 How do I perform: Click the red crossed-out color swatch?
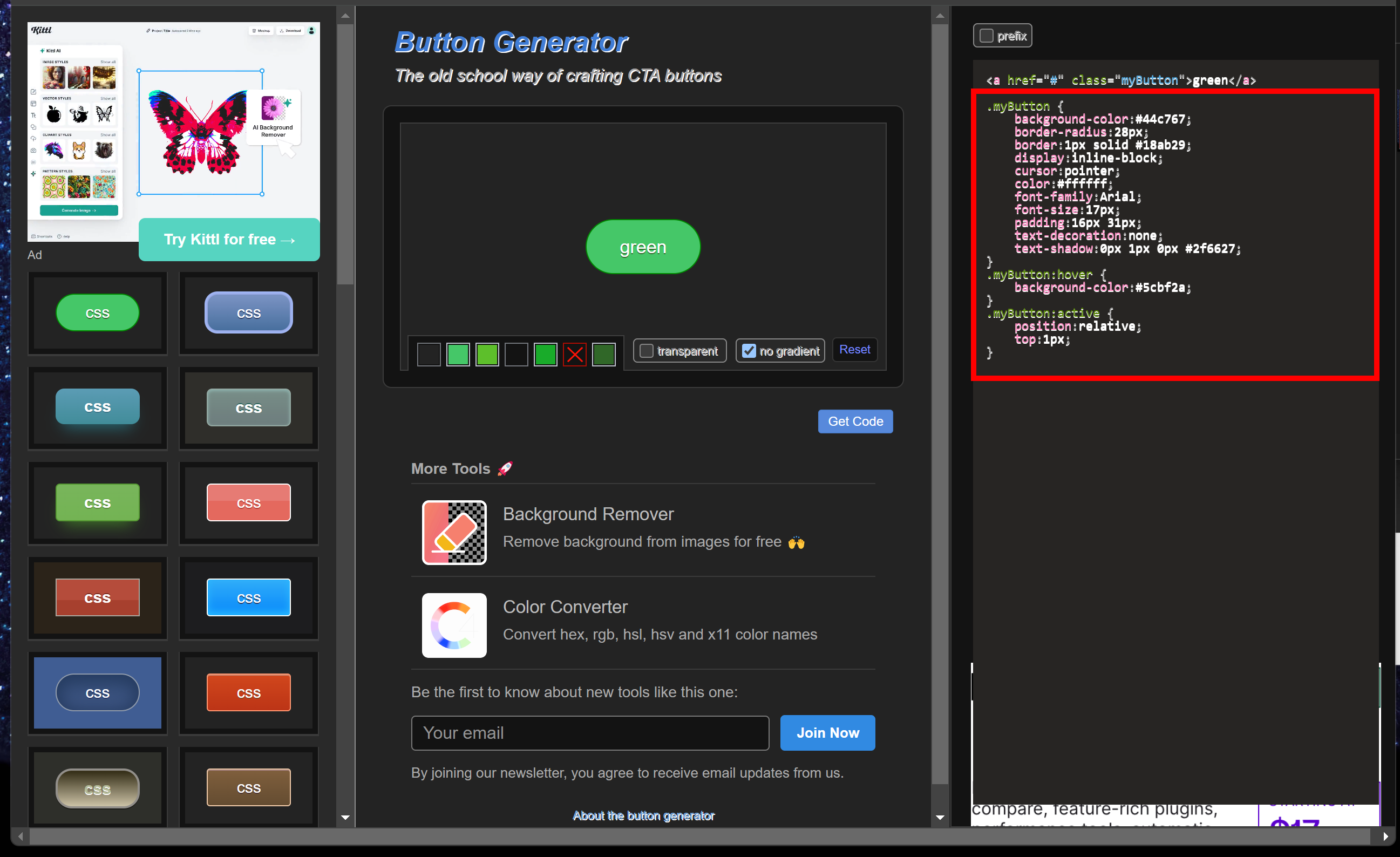tap(574, 355)
